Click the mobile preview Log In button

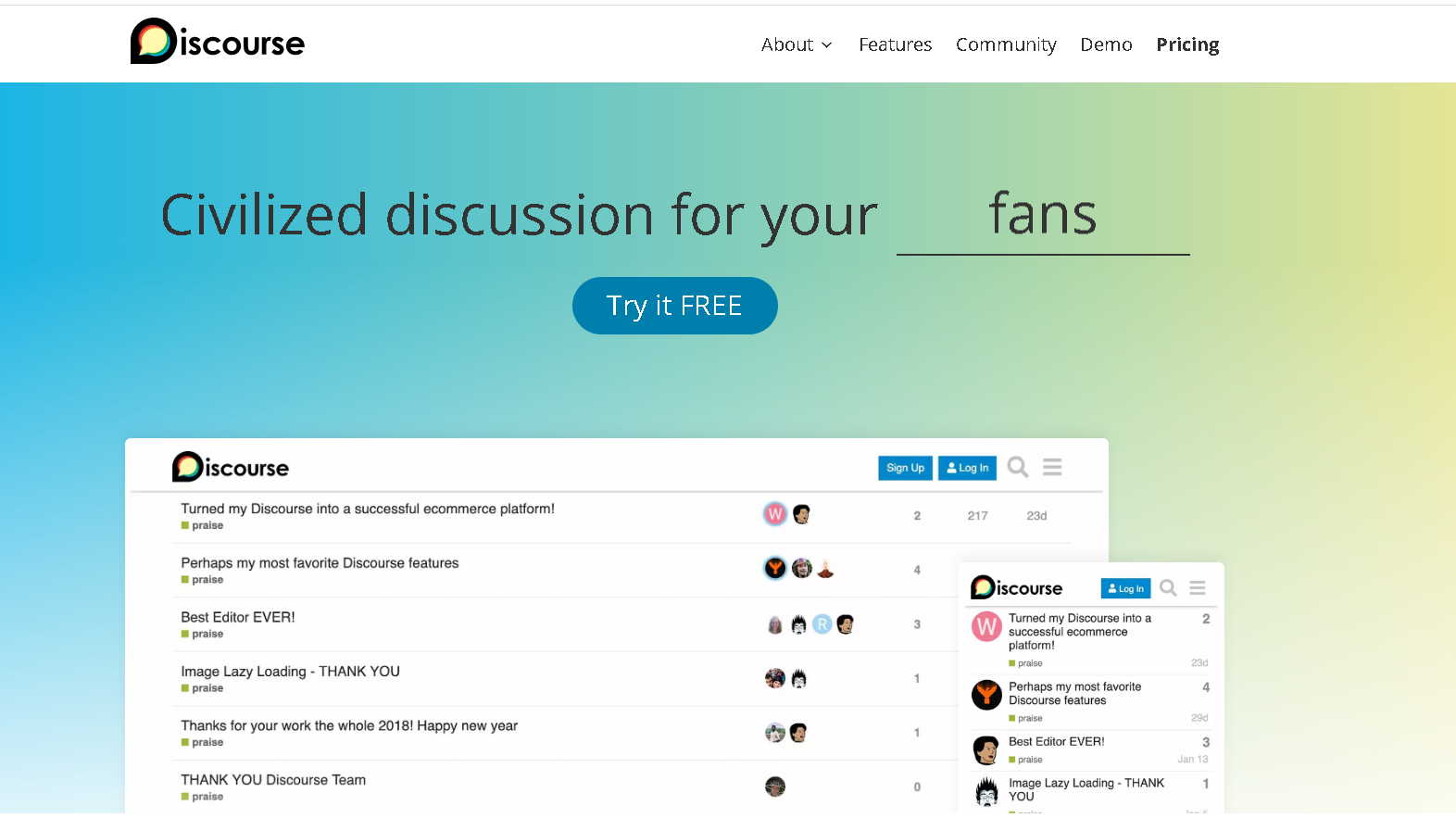pyautogui.click(x=1125, y=588)
